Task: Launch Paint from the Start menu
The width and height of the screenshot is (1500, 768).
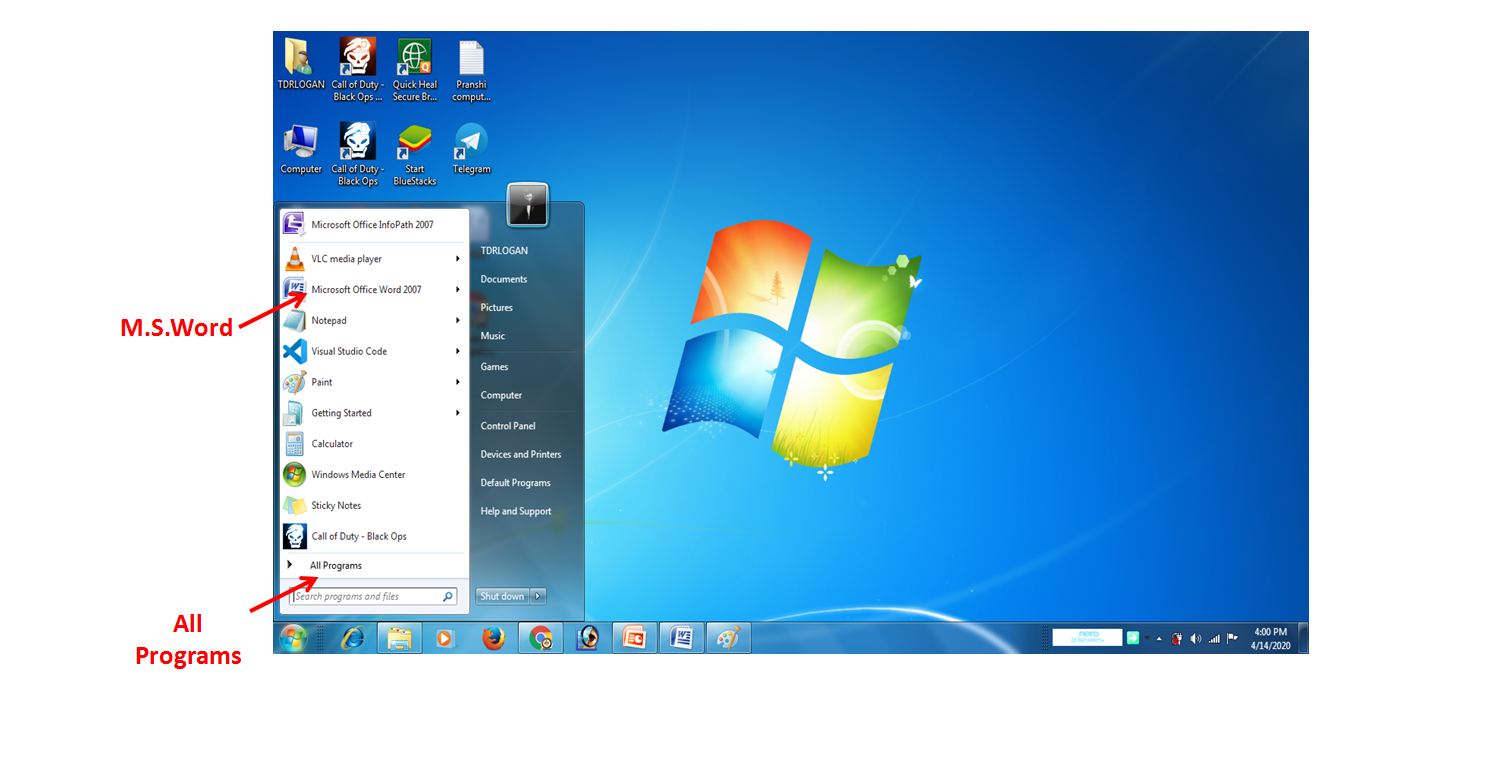Action: pyautogui.click(x=374, y=382)
